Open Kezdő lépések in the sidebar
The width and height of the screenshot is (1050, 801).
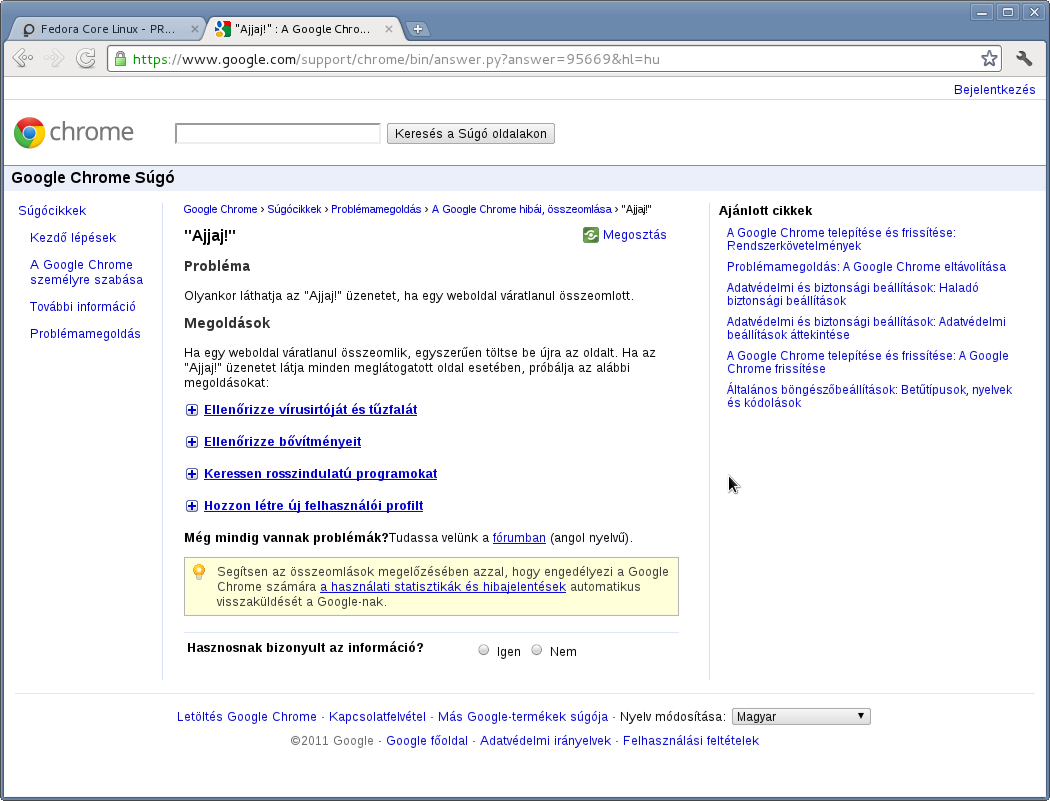pos(73,238)
